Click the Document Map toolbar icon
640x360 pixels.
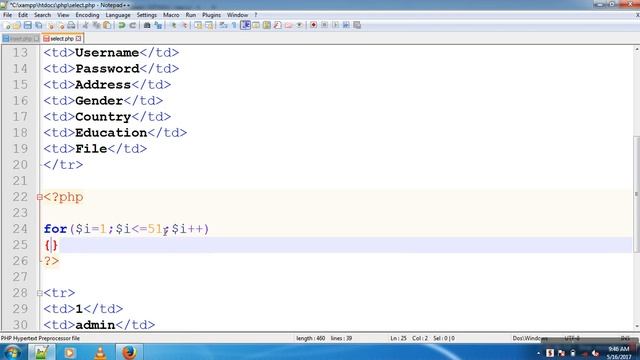[x=267, y=25]
